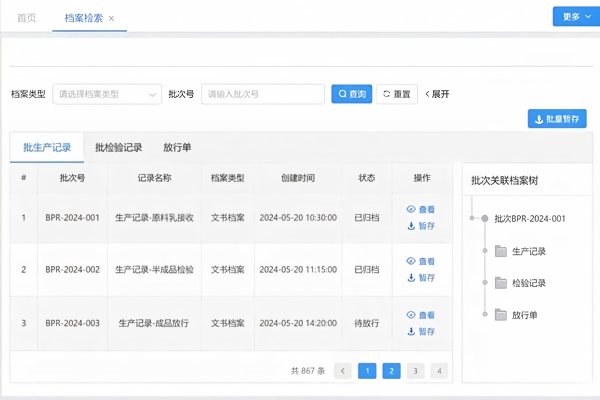Go to page 2 in pagination
The height and width of the screenshot is (400, 600).
(391, 371)
